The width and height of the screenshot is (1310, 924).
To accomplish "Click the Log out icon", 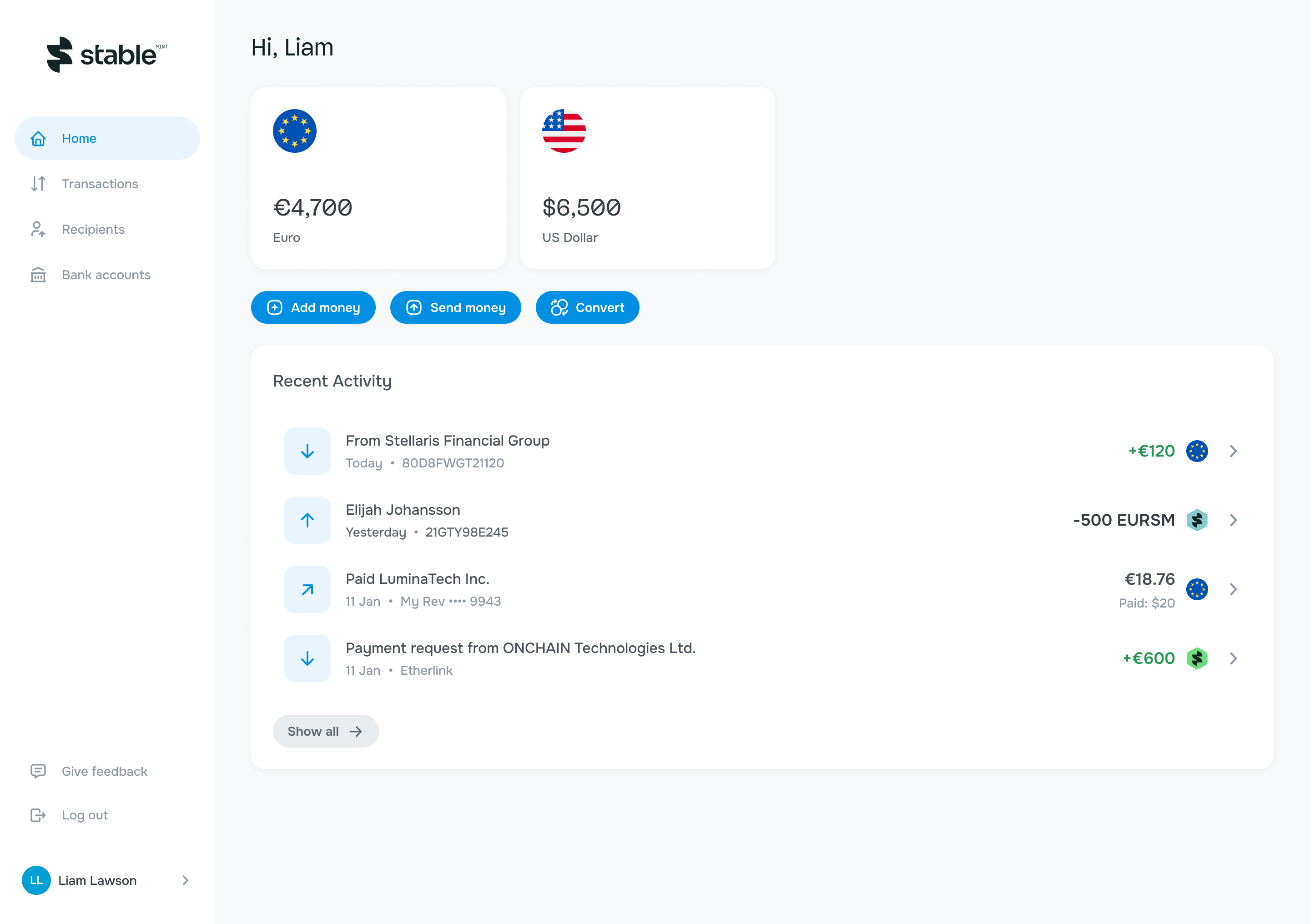I will [38, 814].
